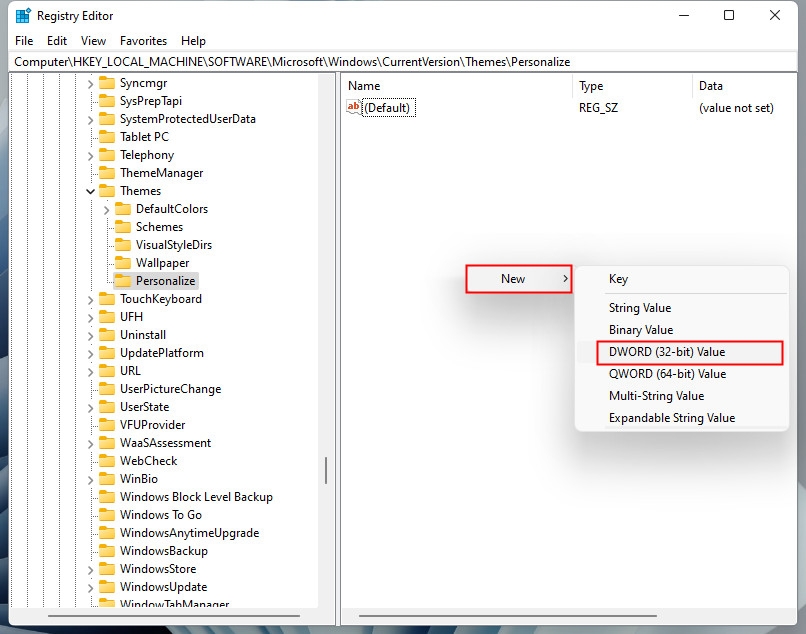Click the string value icon beside (Default)

coord(354,107)
